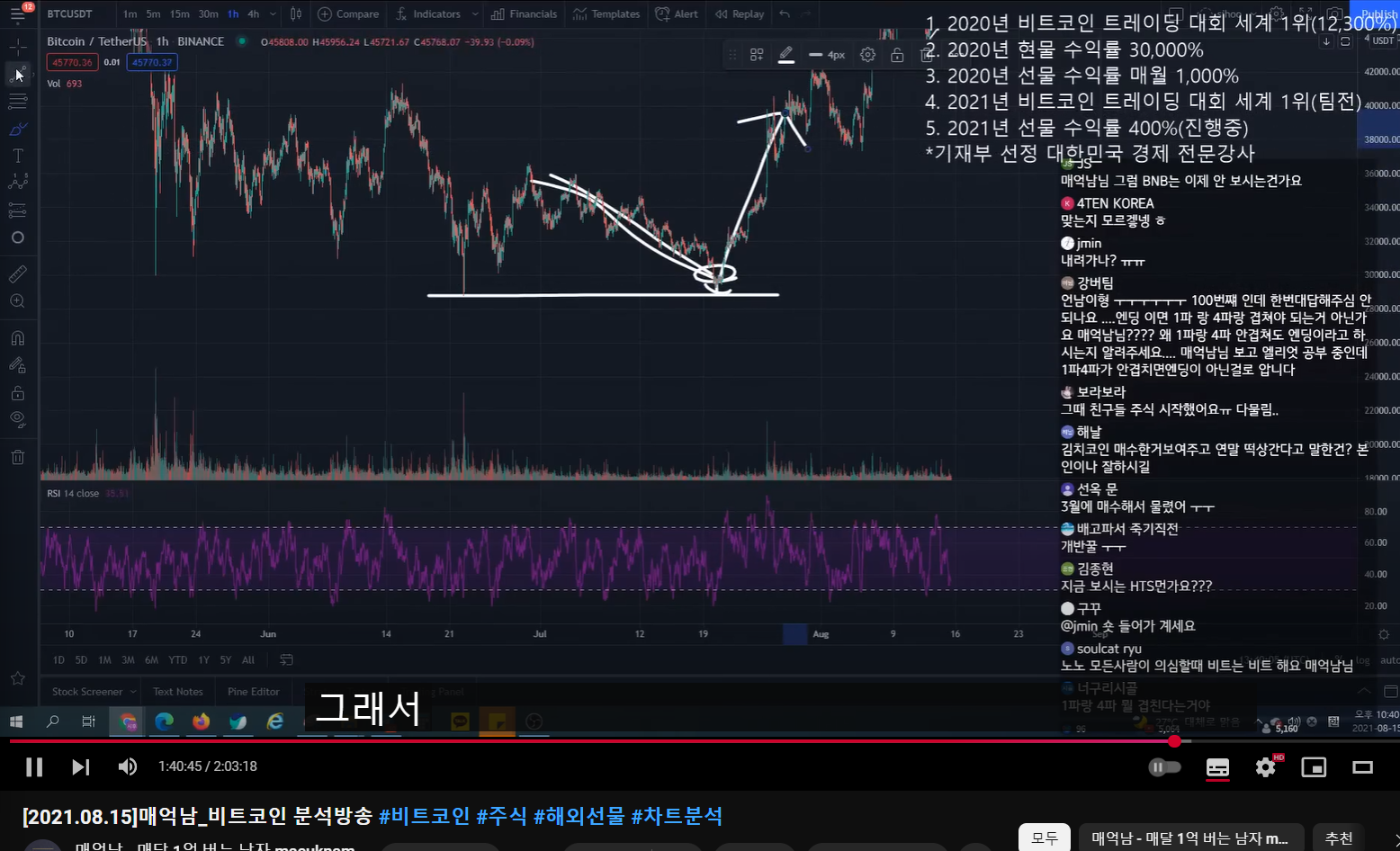Undo the last chart action
Image resolution: width=1400 pixels, height=851 pixels.
coord(785,14)
